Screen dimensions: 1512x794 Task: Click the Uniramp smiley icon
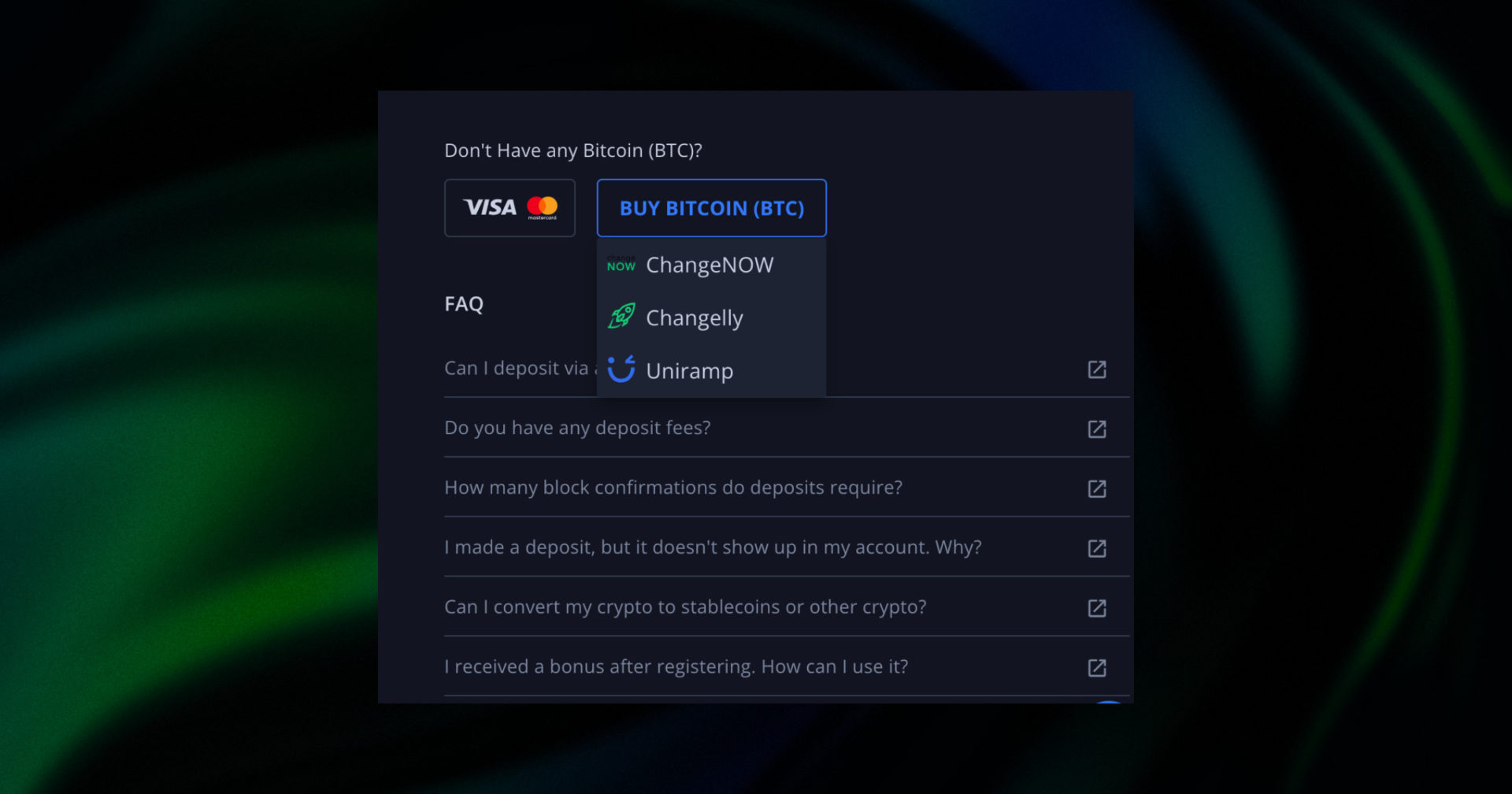621,370
